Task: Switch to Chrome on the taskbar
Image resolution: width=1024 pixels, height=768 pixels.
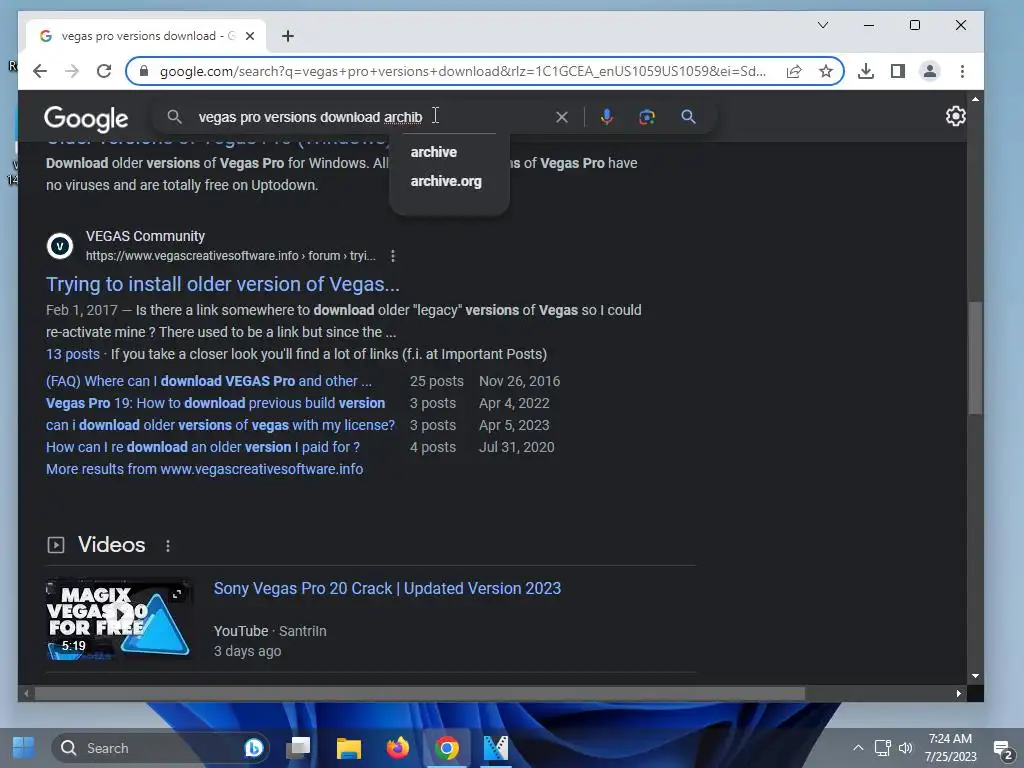Action: click(447, 748)
